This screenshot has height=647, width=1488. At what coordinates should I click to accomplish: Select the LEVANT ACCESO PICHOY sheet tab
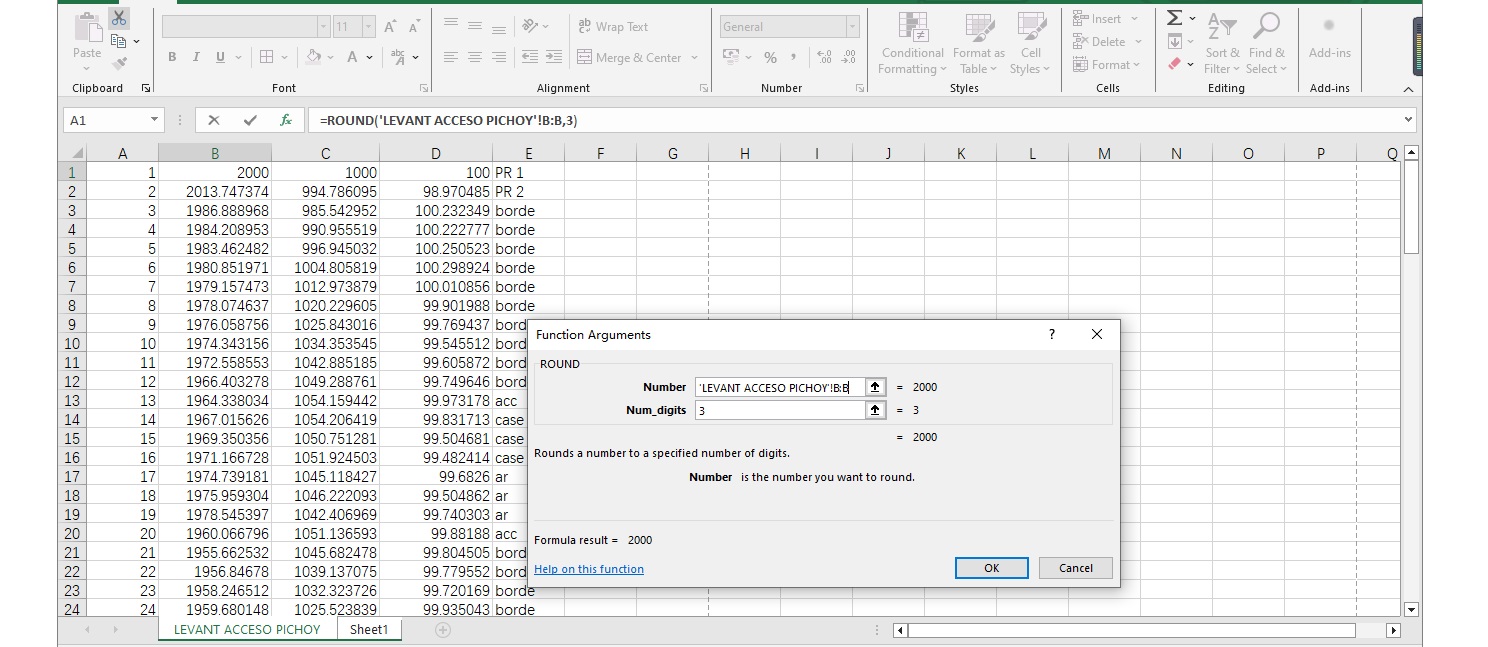click(x=247, y=630)
